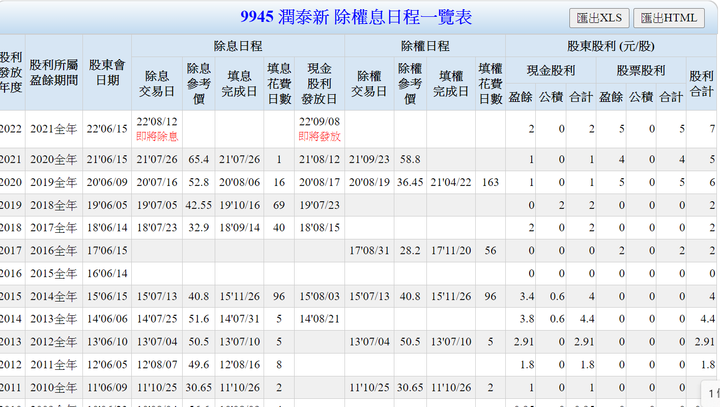This screenshot has width=720, height=407.
Task: Click the 22'09/08 payout date cell
Action: tap(319, 122)
